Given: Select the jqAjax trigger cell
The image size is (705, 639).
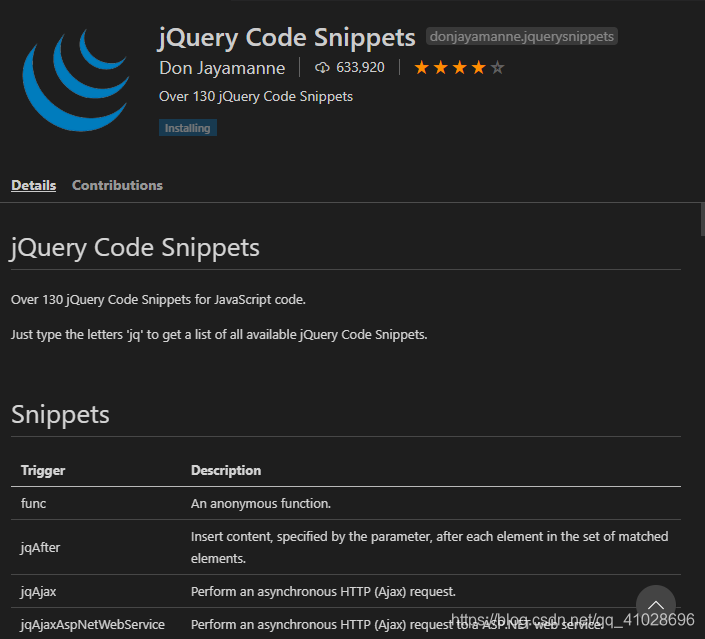Looking at the screenshot, I should point(38,591).
